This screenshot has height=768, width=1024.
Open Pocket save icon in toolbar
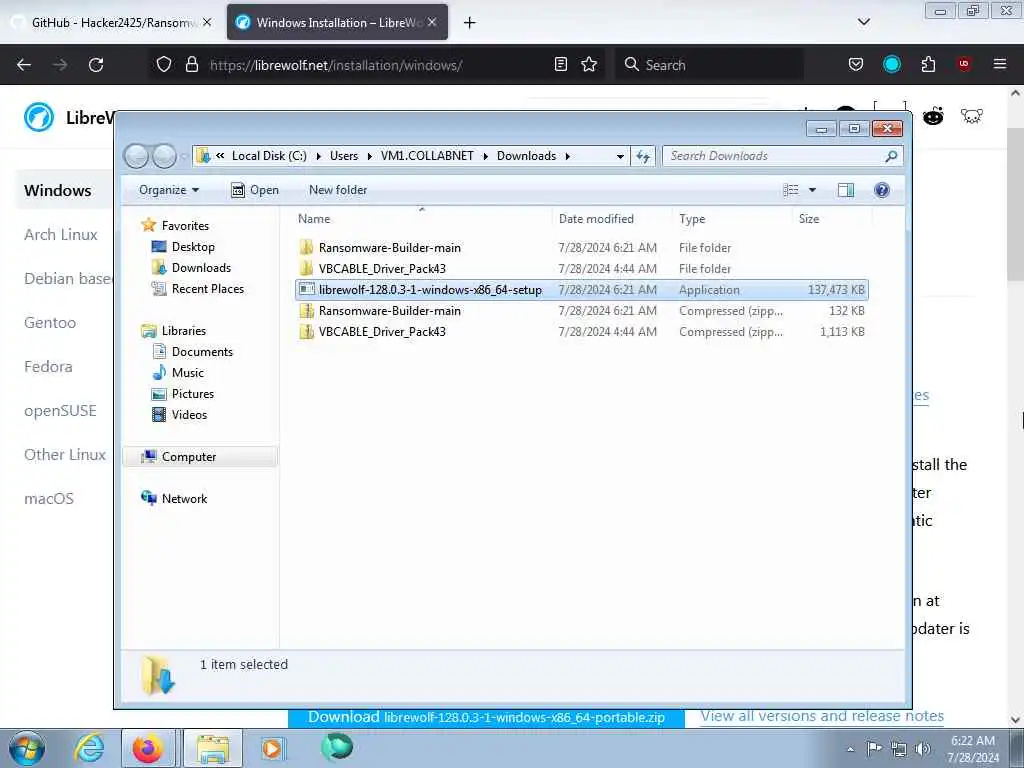(x=856, y=64)
